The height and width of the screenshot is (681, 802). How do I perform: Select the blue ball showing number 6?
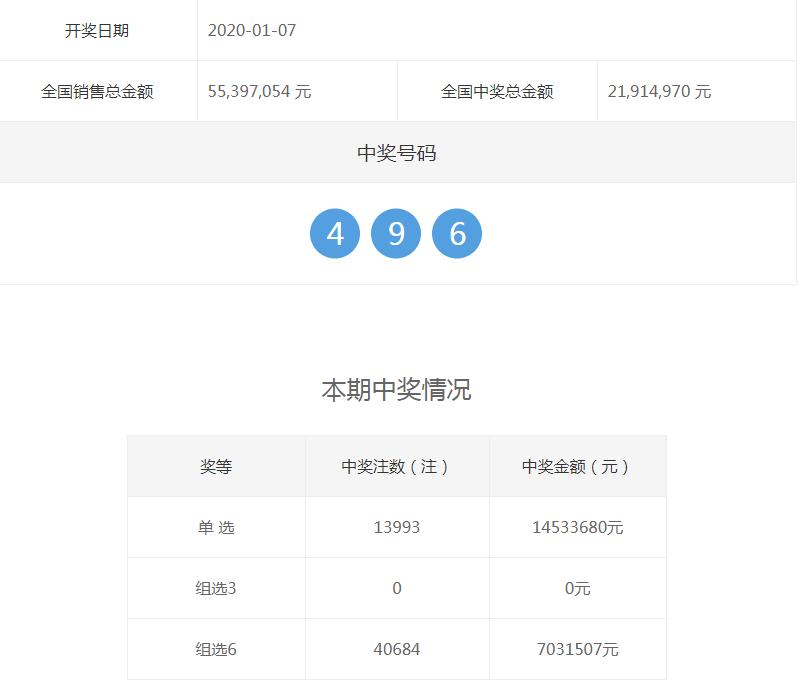tap(455, 232)
